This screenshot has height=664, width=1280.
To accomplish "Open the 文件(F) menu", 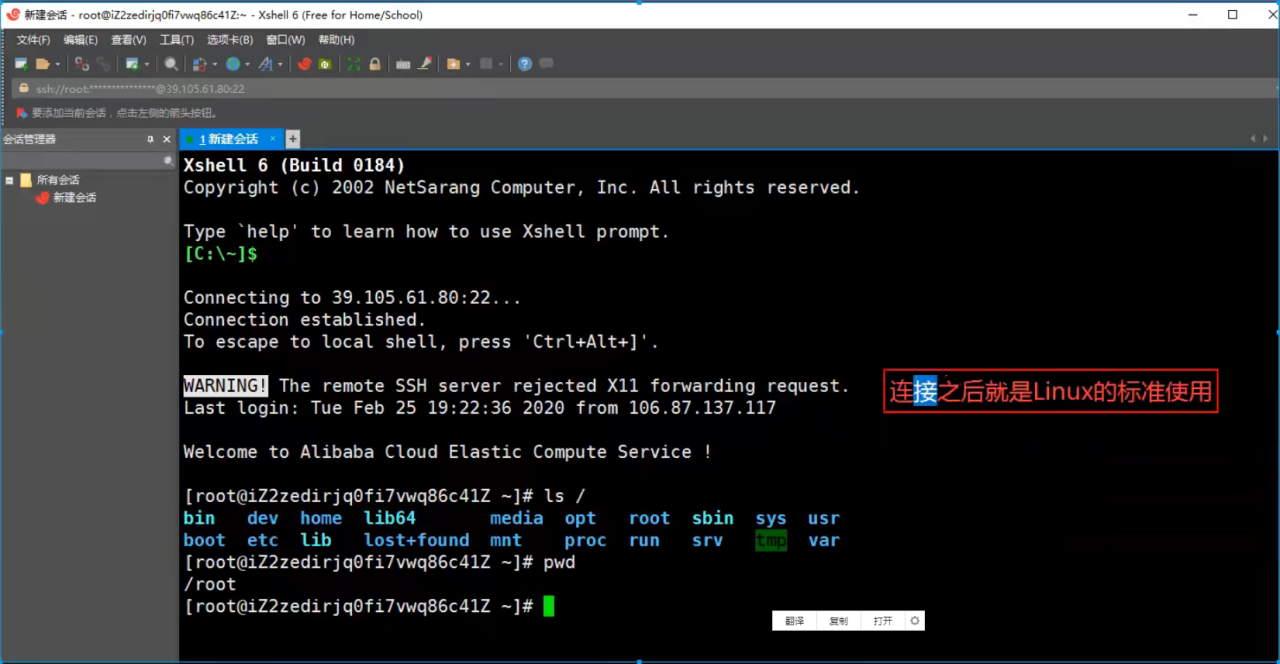I will click(33, 40).
